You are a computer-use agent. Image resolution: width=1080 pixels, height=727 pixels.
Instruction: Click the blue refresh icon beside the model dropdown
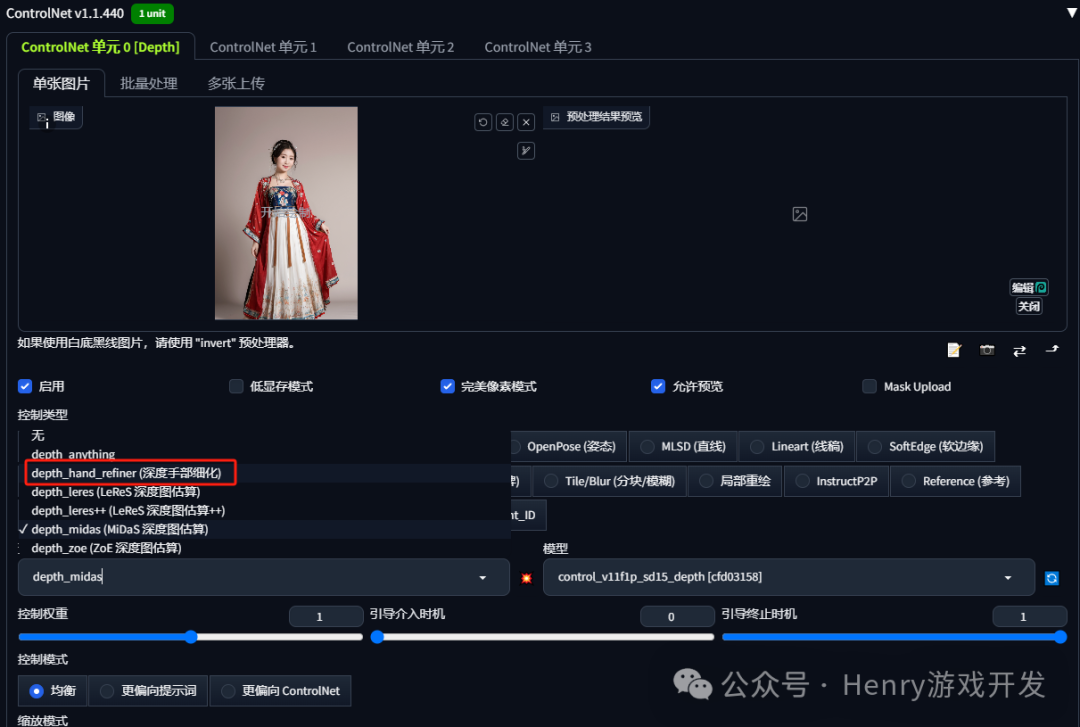1051,577
